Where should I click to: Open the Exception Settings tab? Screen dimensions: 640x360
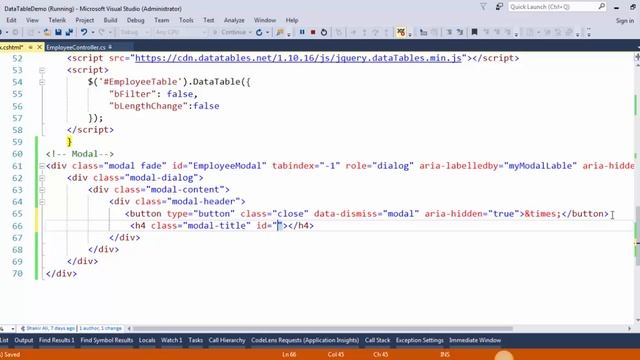pos(420,340)
